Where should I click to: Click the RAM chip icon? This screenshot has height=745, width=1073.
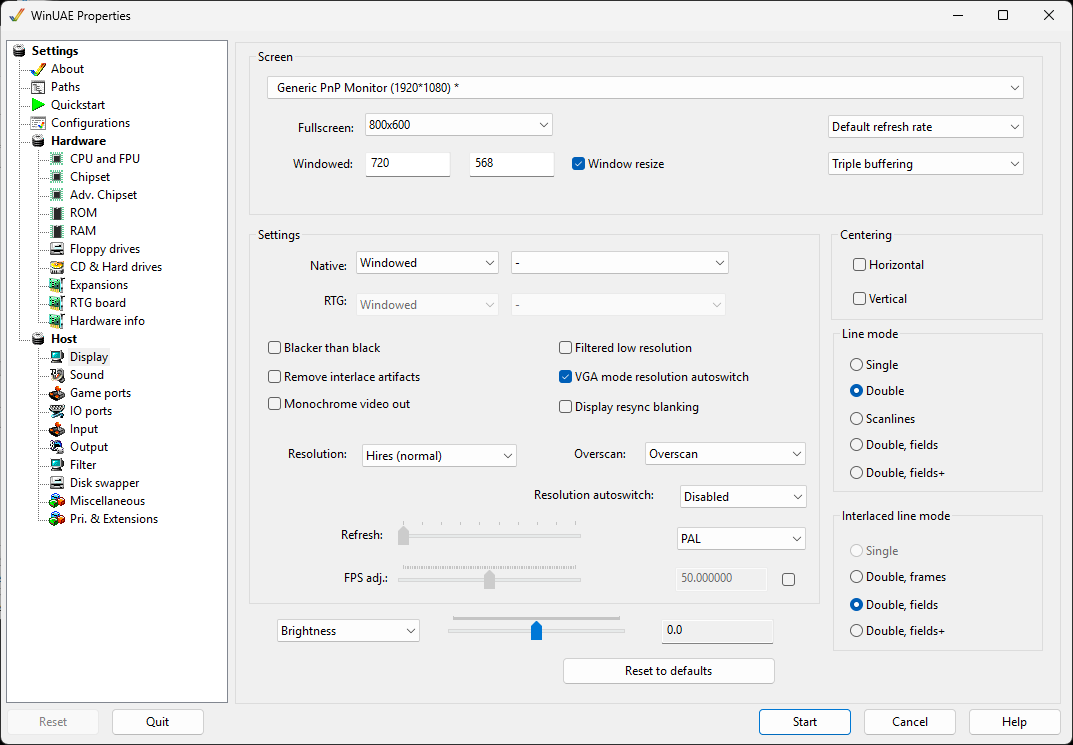click(57, 231)
